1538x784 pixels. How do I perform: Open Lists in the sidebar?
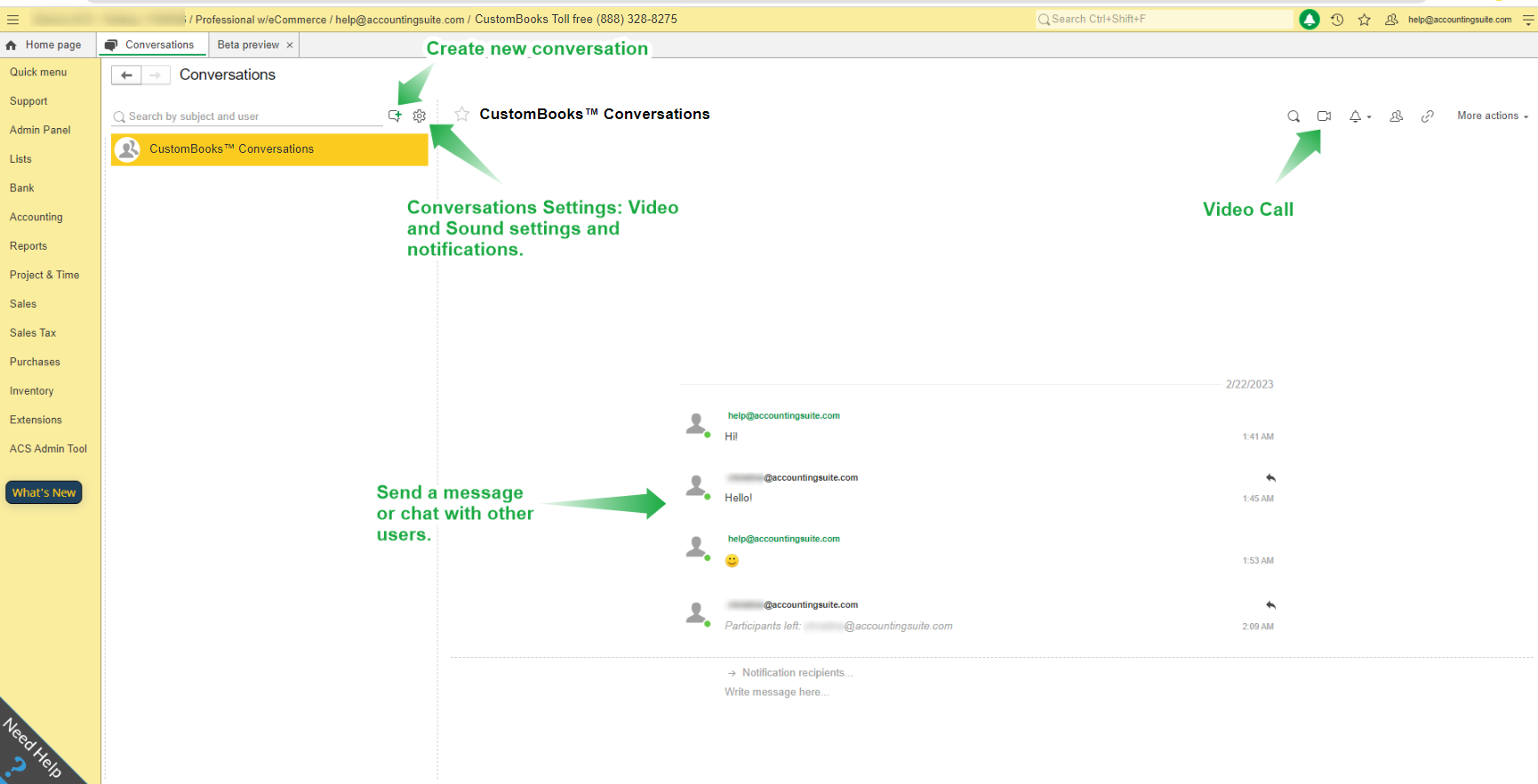[x=20, y=159]
